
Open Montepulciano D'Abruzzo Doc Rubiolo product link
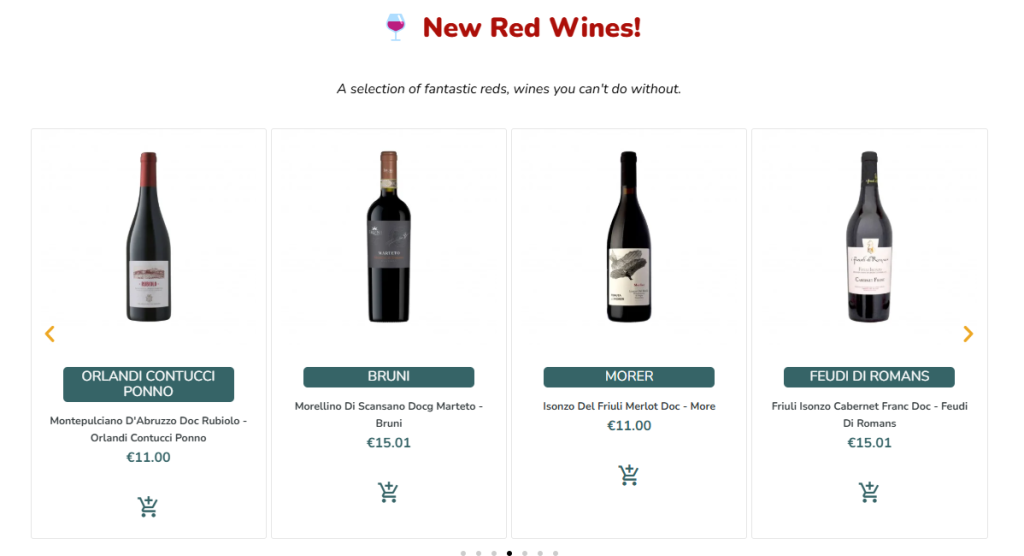click(149, 429)
